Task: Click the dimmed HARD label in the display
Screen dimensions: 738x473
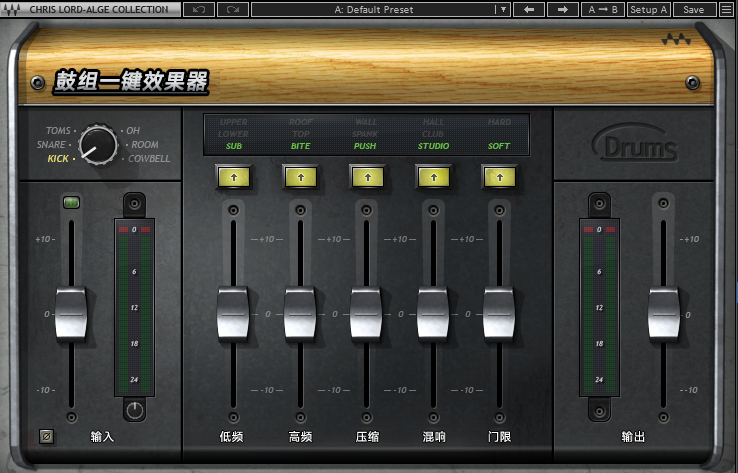Action: tap(499, 122)
